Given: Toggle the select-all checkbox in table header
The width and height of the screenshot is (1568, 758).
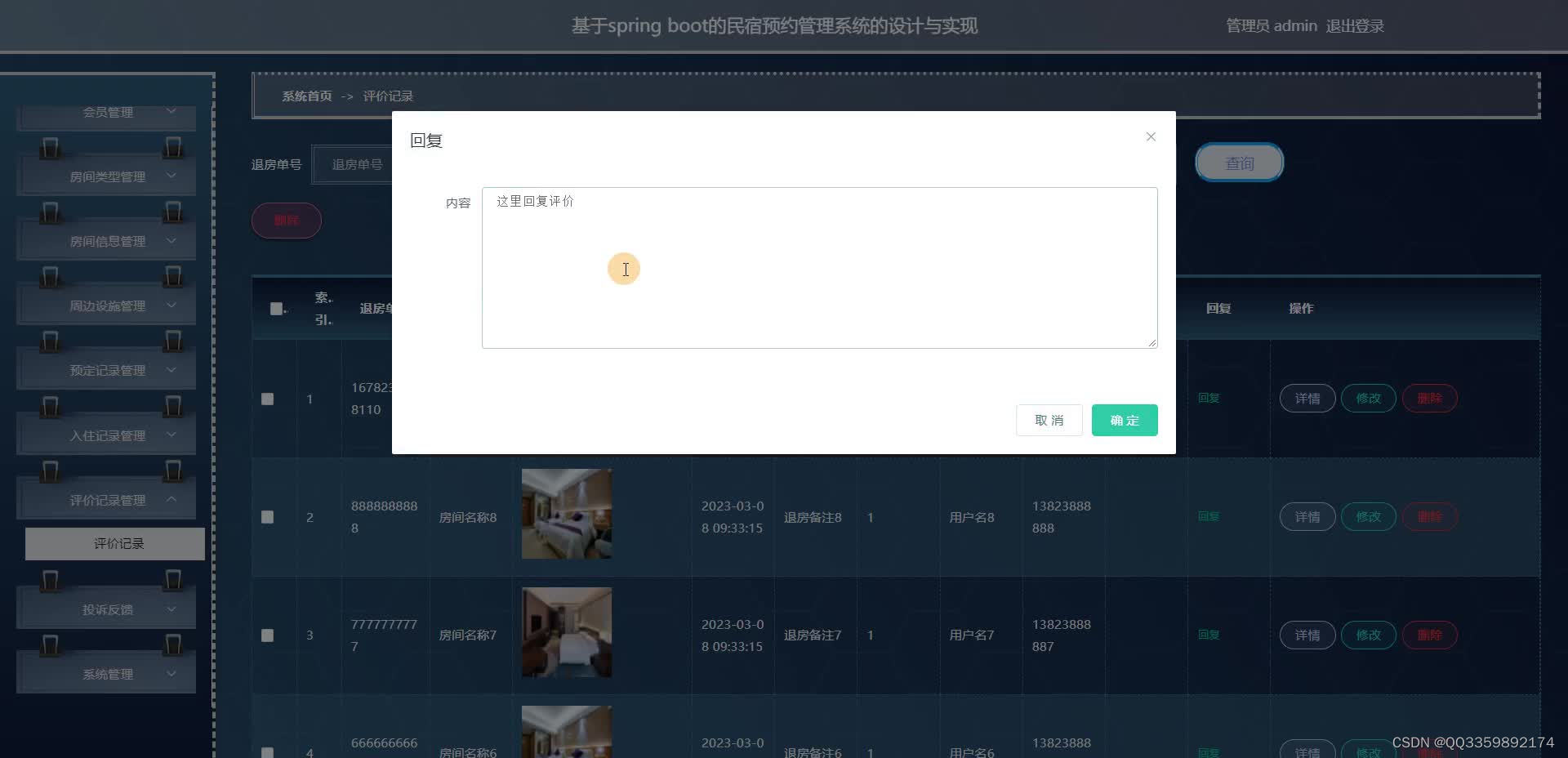Looking at the screenshot, I should tap(276, 309).
